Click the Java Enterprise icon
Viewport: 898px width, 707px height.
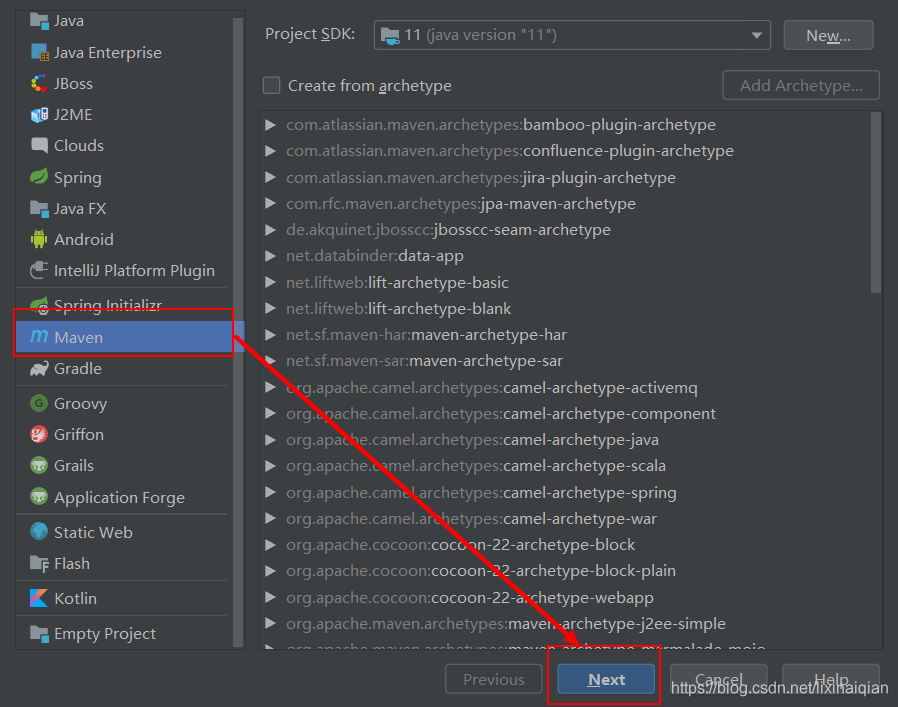[39, 52]
